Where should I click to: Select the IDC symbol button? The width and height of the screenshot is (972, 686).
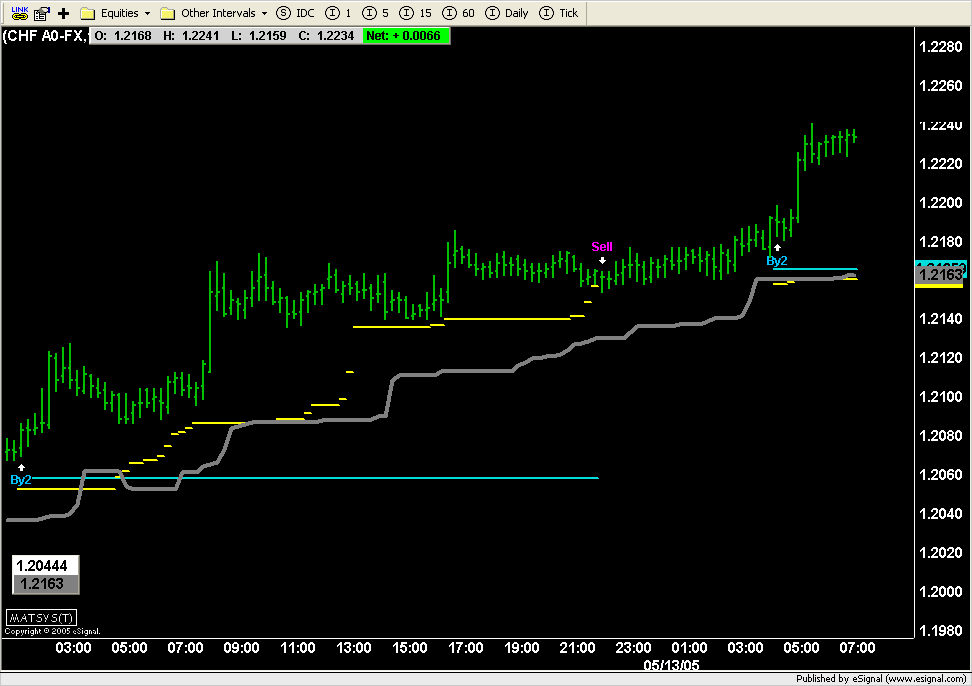[x=295, y=13]
